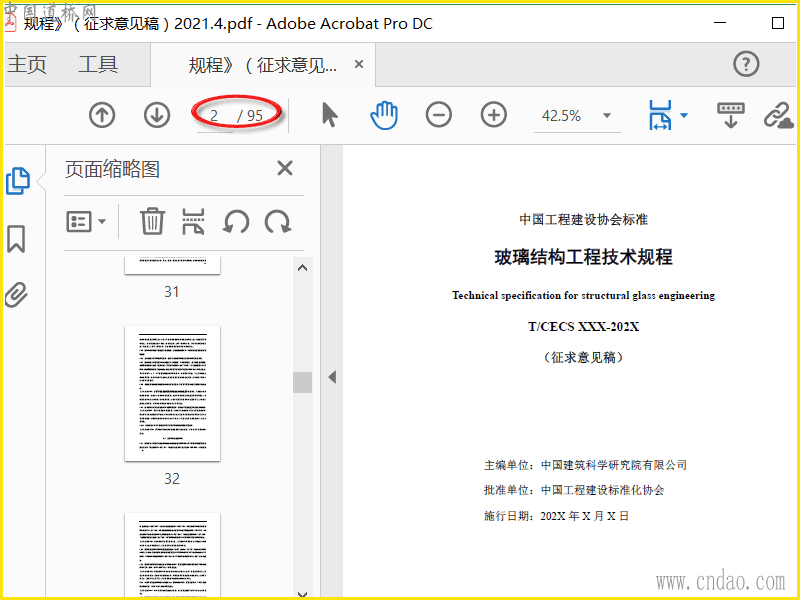Click the 施行日期 line
The height and width of the screenshot is (600, 800).
(x=556, y=516)
